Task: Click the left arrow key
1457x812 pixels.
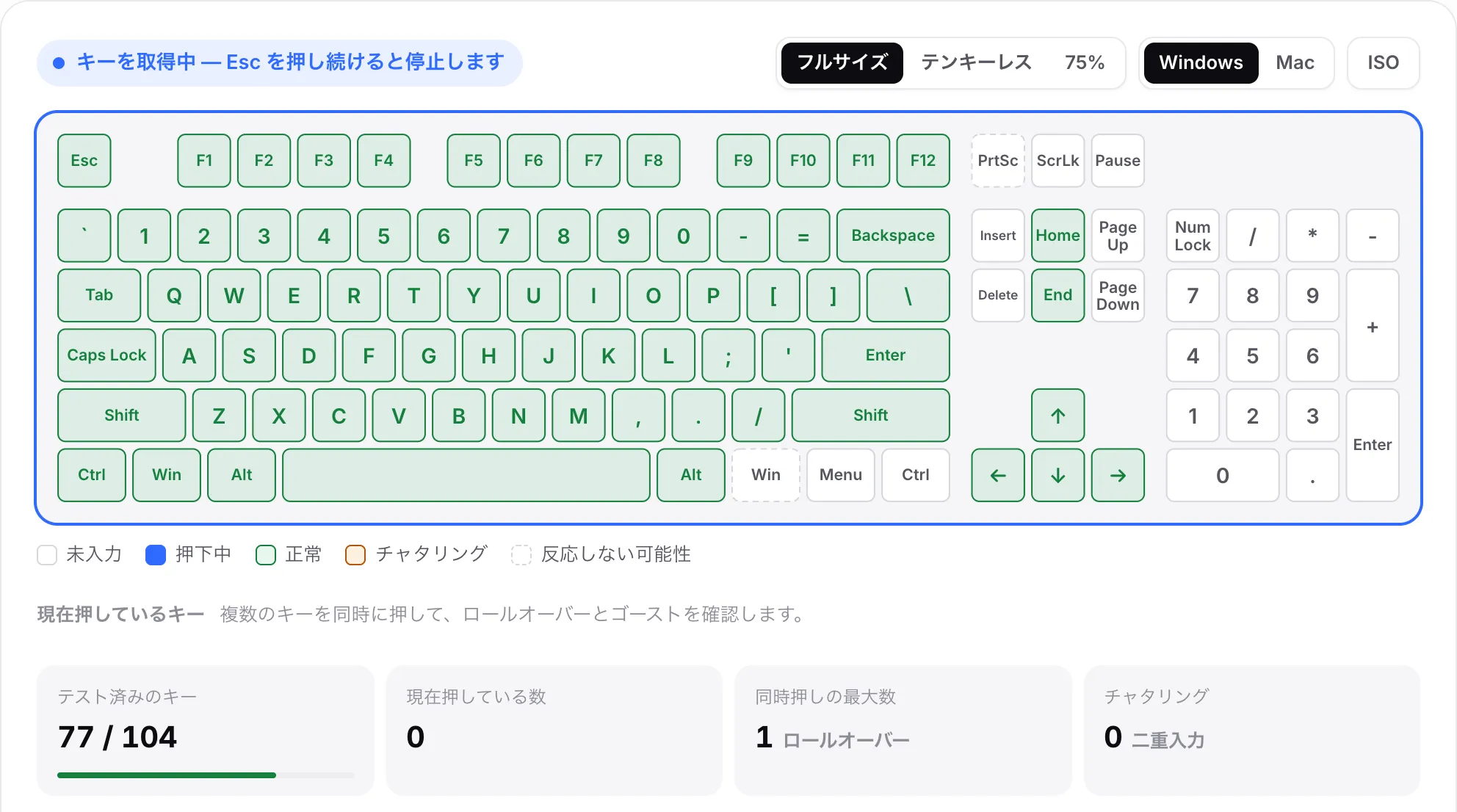Action: [x=998, y=475]
